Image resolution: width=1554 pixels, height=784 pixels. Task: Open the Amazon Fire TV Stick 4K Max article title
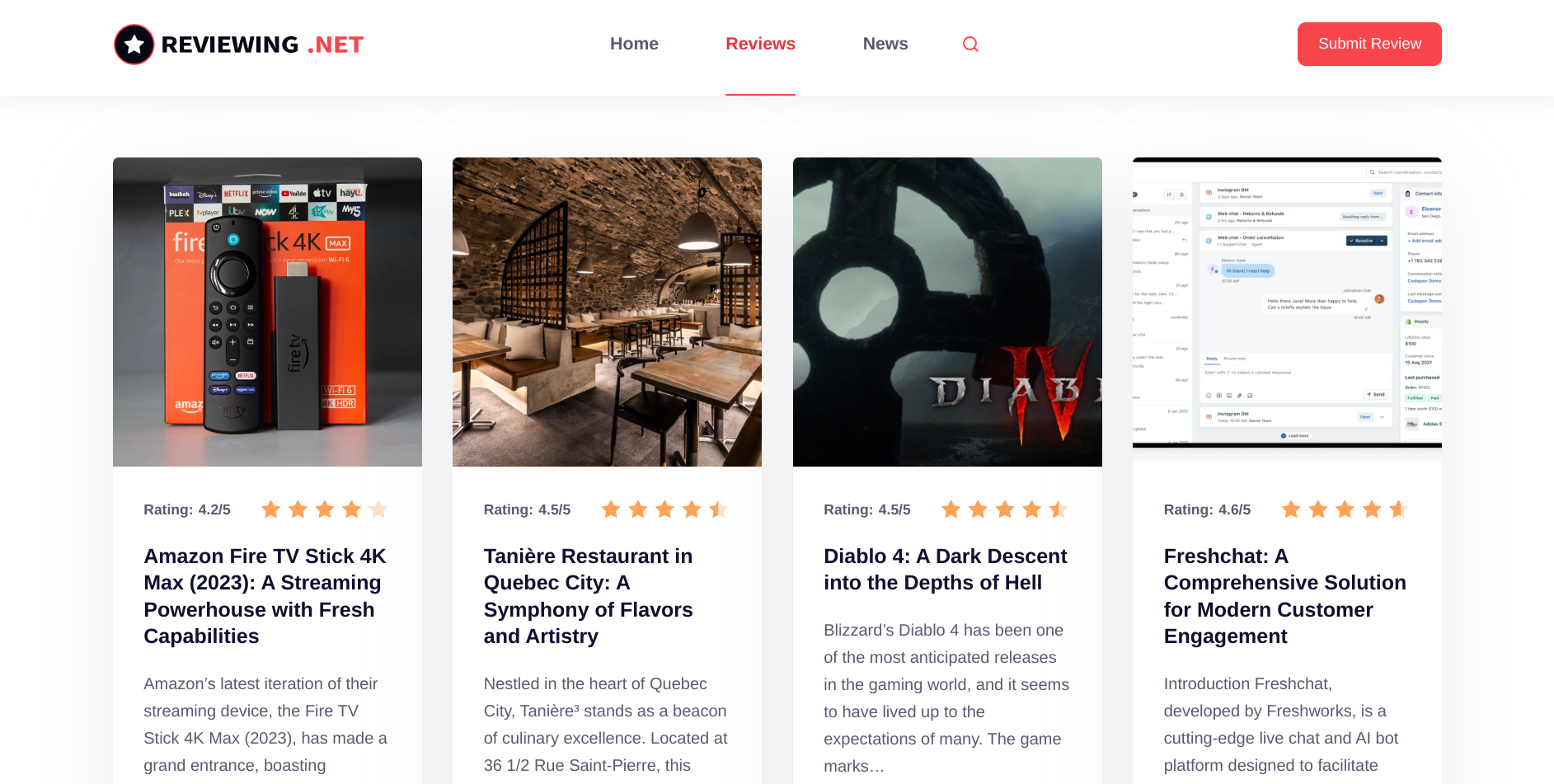[265, 596]
